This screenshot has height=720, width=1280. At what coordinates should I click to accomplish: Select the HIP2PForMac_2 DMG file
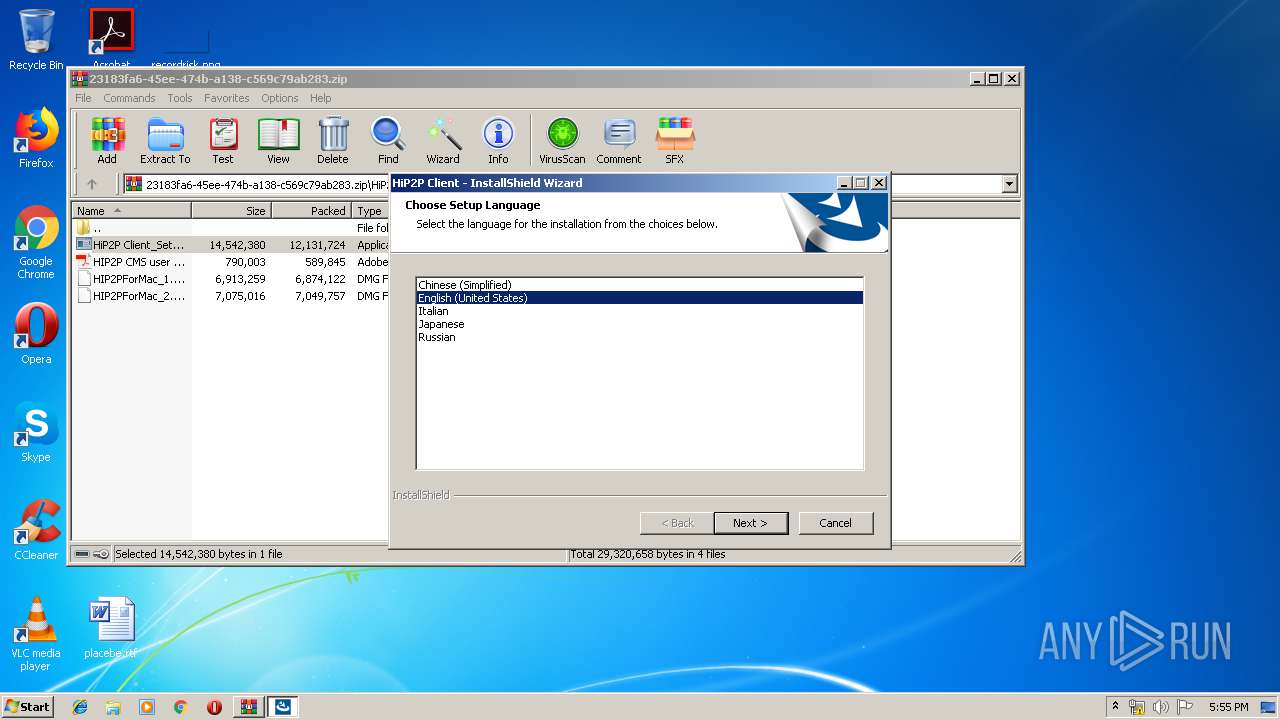tap(232, 296)
